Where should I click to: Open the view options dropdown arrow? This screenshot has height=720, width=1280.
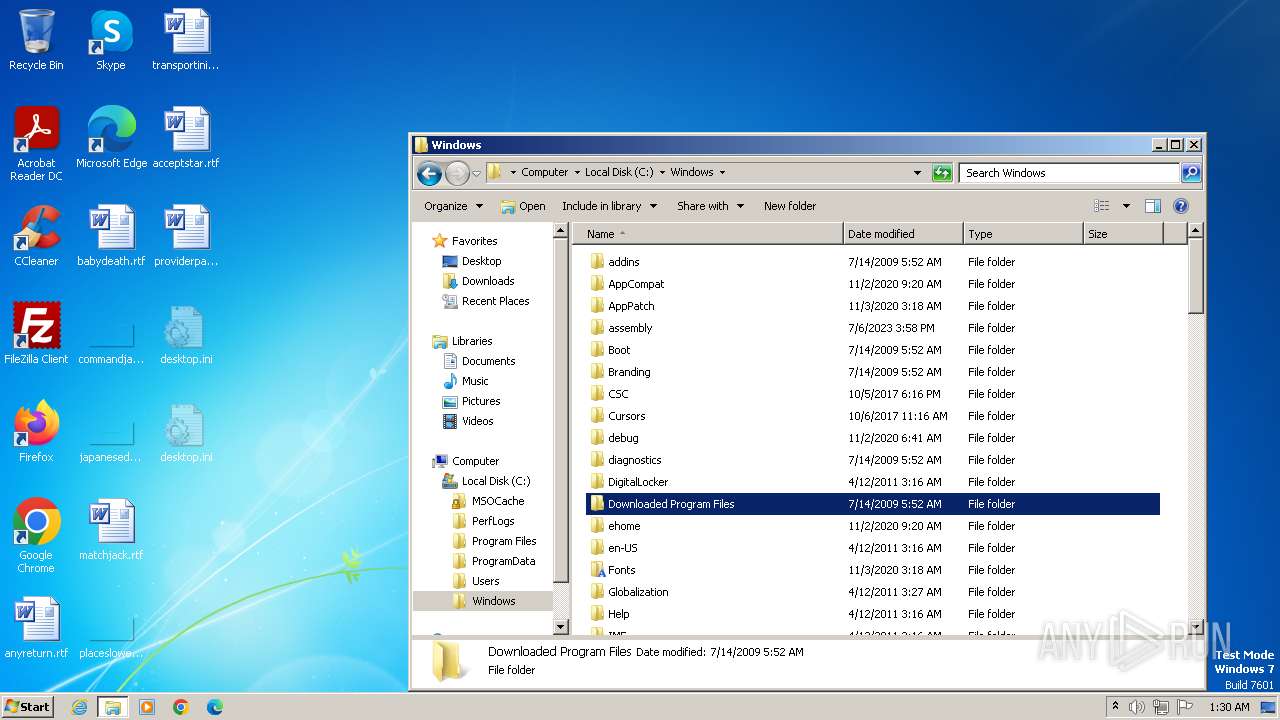coord(1126,206)
